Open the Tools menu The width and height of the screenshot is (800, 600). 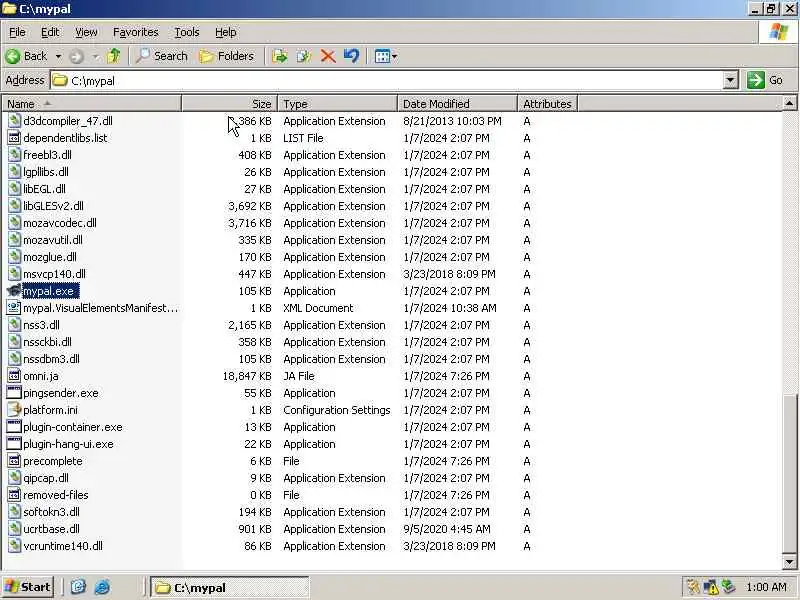[187, 32]
